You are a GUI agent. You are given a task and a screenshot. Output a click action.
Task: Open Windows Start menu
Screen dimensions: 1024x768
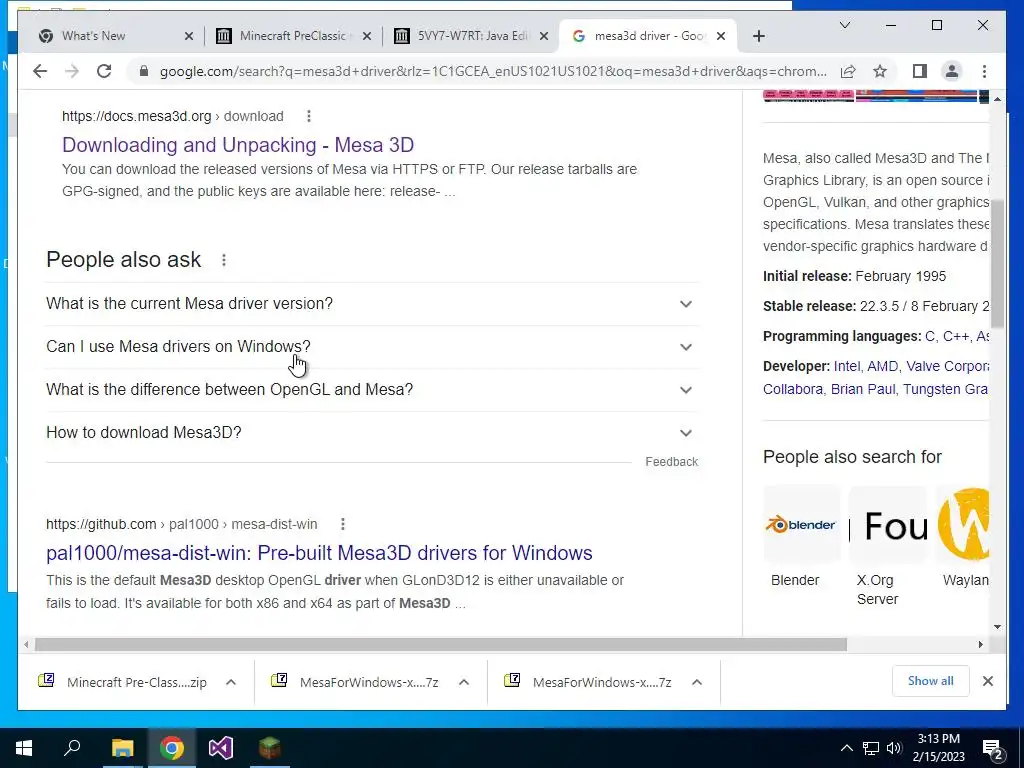[x=24, y=748]
